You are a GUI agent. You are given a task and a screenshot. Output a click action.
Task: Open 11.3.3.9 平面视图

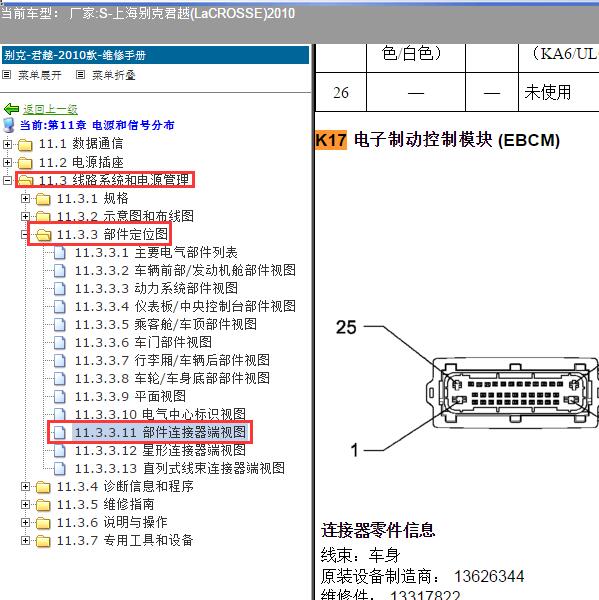click(x=130, y=396)
